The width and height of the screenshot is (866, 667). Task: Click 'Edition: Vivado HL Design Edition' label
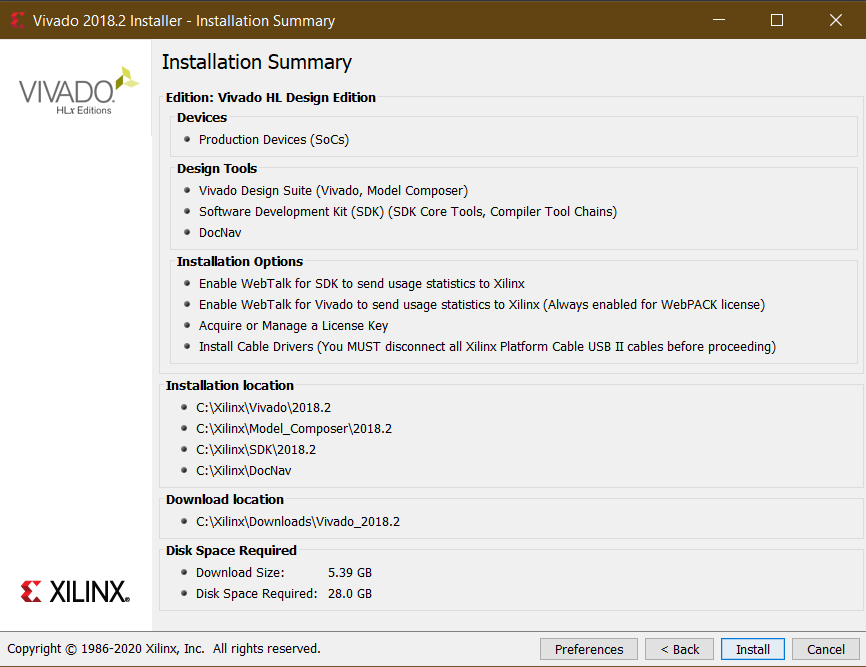tap(271, 97)
